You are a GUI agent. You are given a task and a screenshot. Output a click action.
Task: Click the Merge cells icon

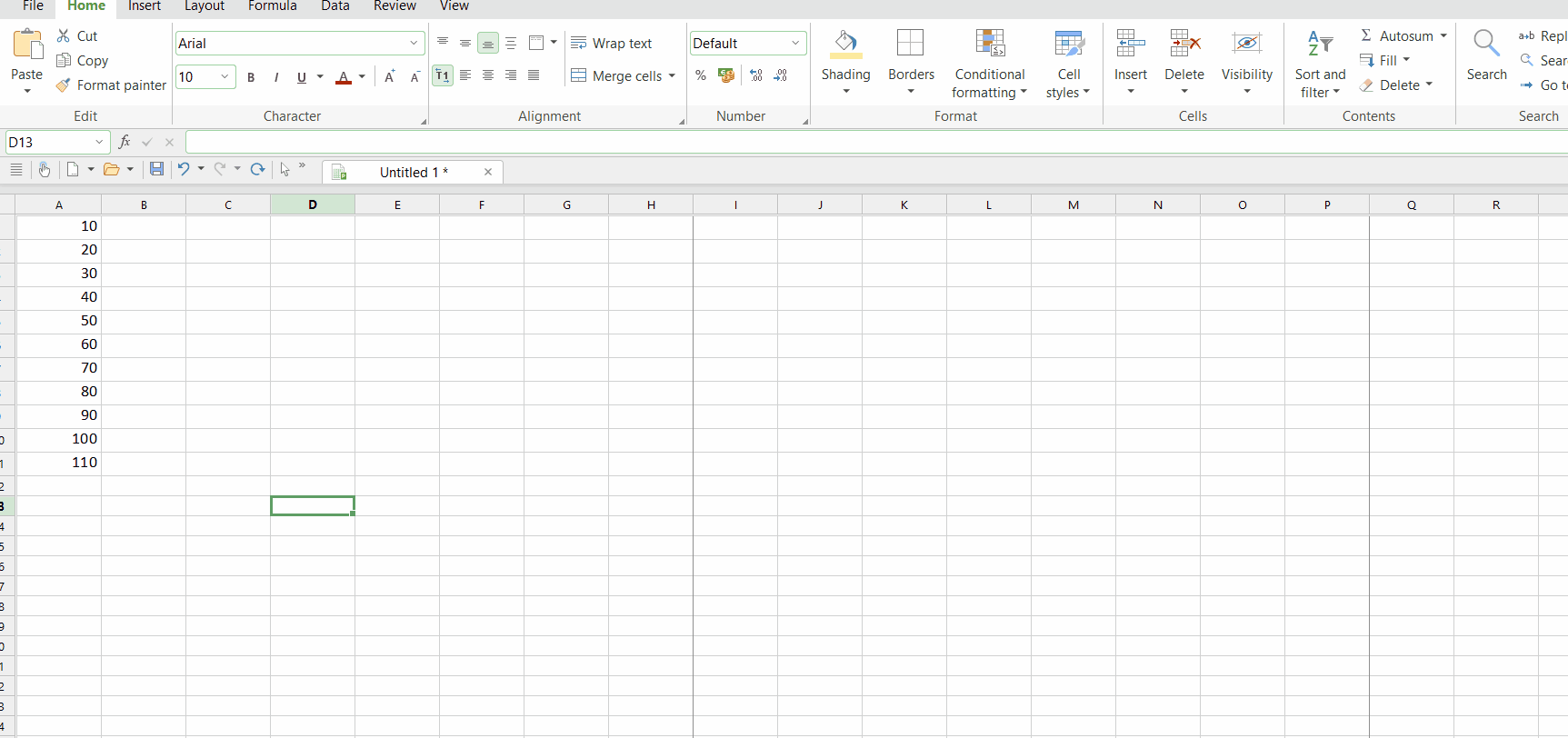578,75
